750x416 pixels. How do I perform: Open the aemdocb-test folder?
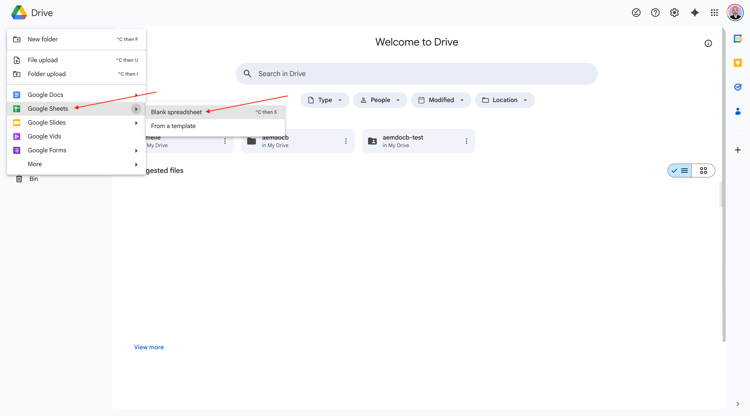[x=419, y=141]
